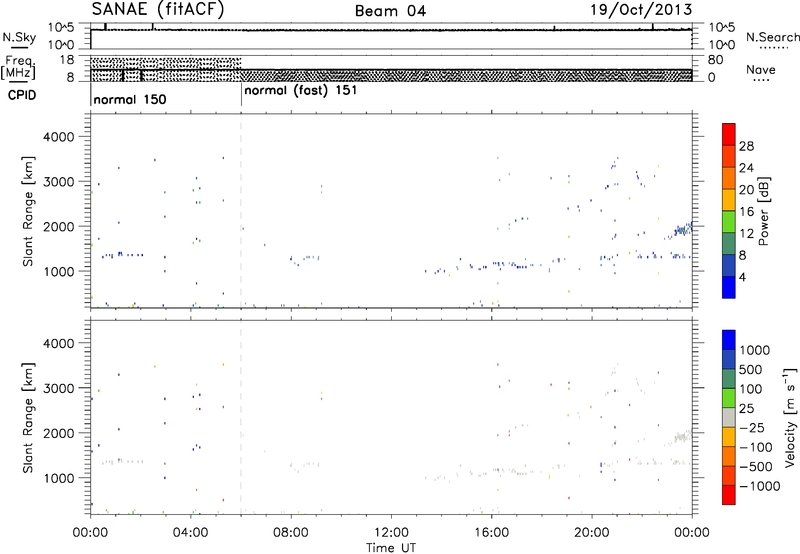Click the SANAE (fitACF) title text
Viewport: 800px width, 554px height.
tap(158, 9)
